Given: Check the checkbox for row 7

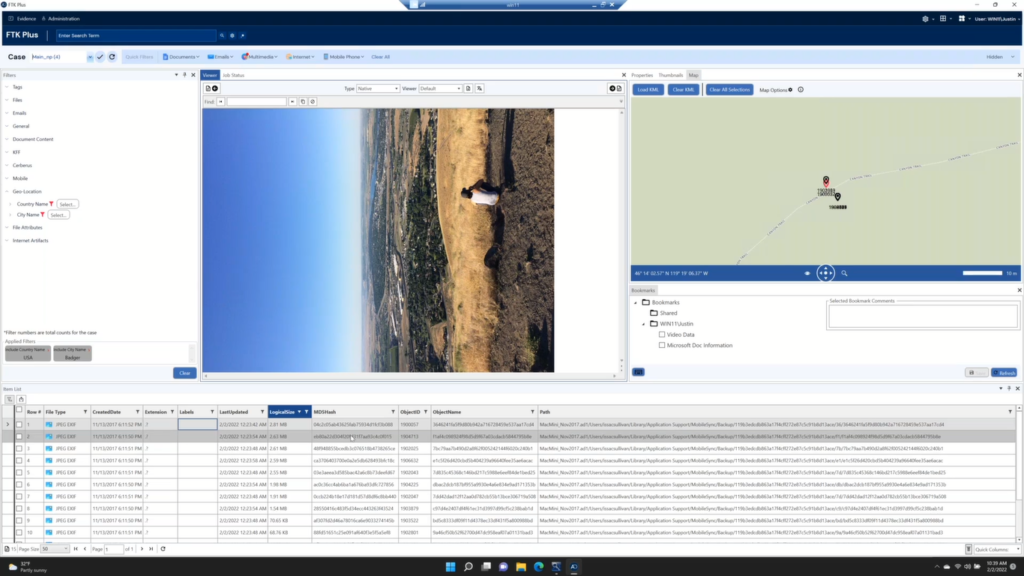Looking at the screenshot, I should (x=19, y=497).
